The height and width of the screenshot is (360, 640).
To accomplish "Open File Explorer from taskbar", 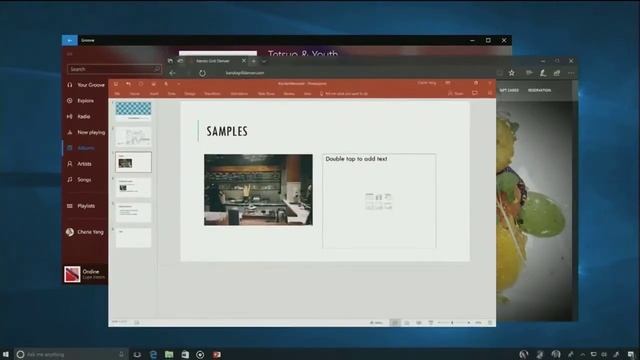I will click(169, 354).
